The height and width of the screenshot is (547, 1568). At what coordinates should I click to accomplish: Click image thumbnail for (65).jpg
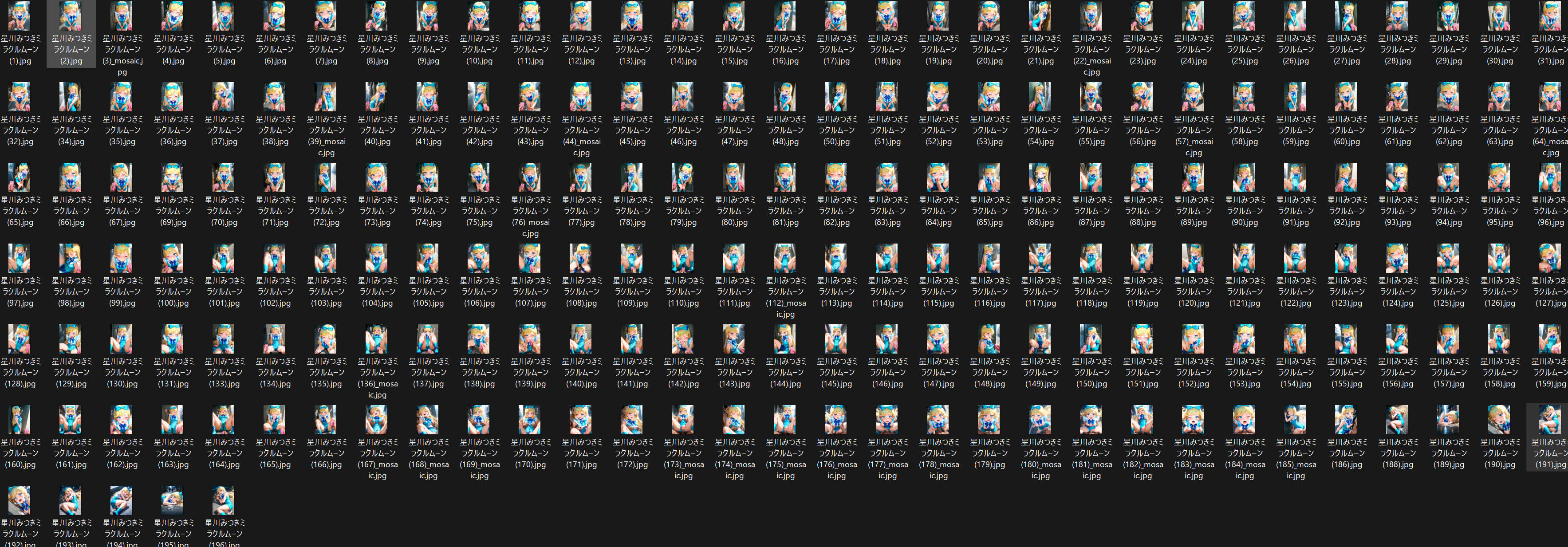pyautogui.click(x=20, y=177)
